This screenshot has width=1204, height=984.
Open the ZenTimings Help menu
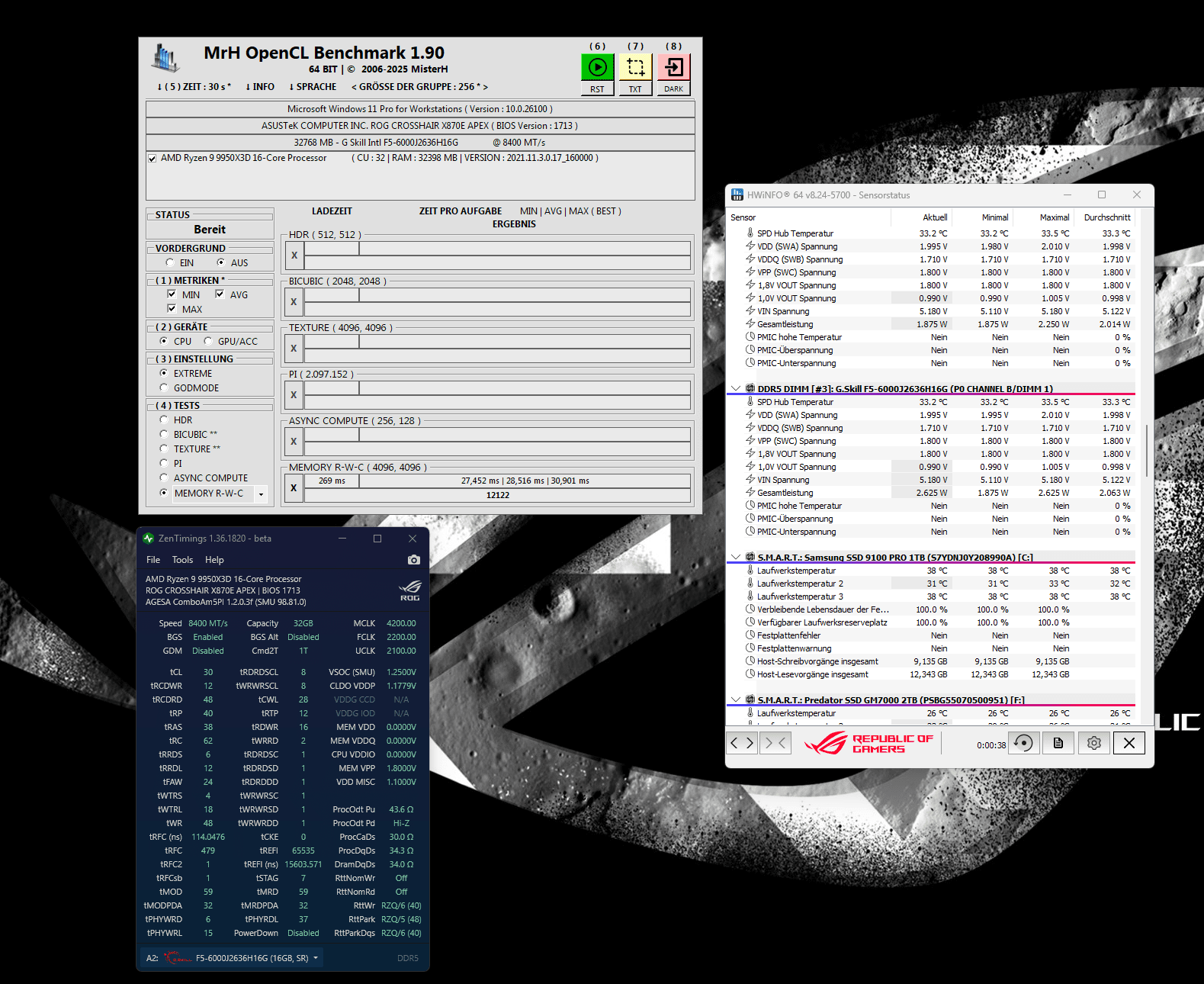coord(214,560)
